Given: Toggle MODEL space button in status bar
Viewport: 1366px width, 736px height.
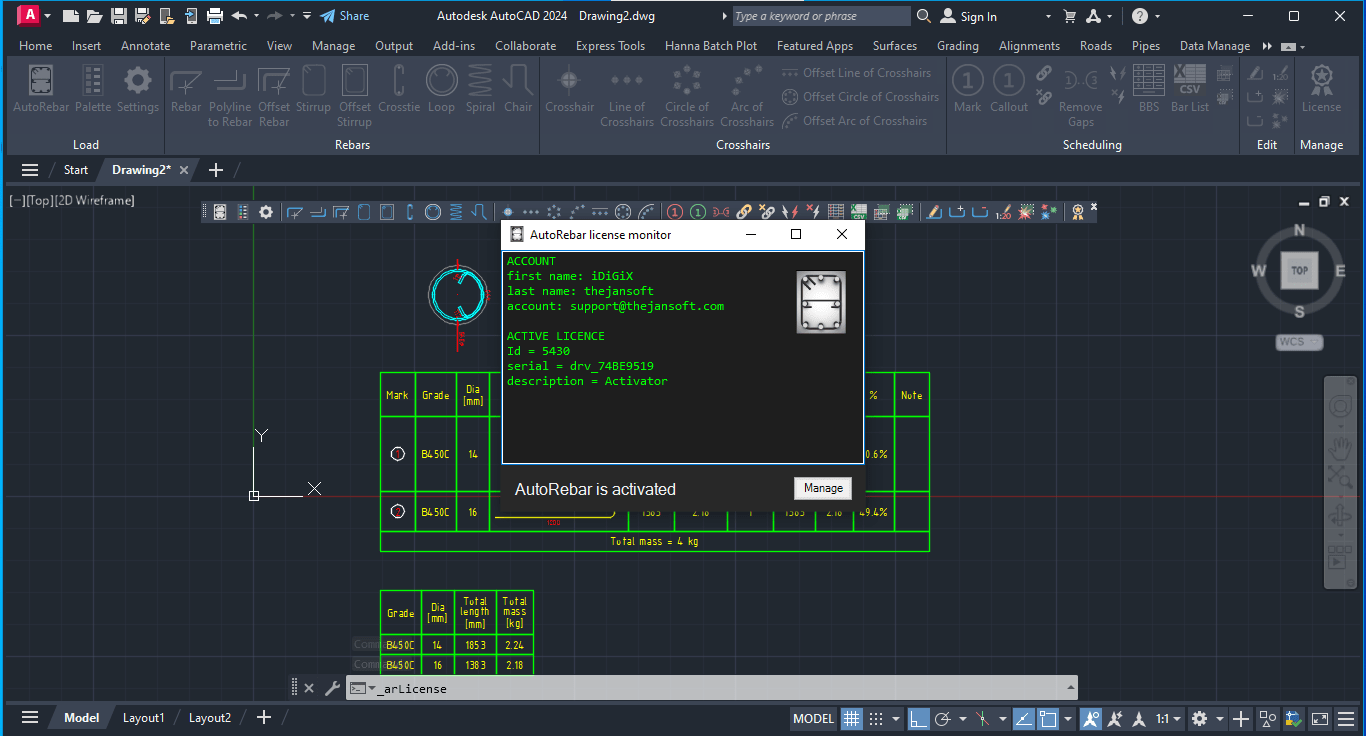Looking at the screenshot, I should pyautogui.click(x=813, y=718).
